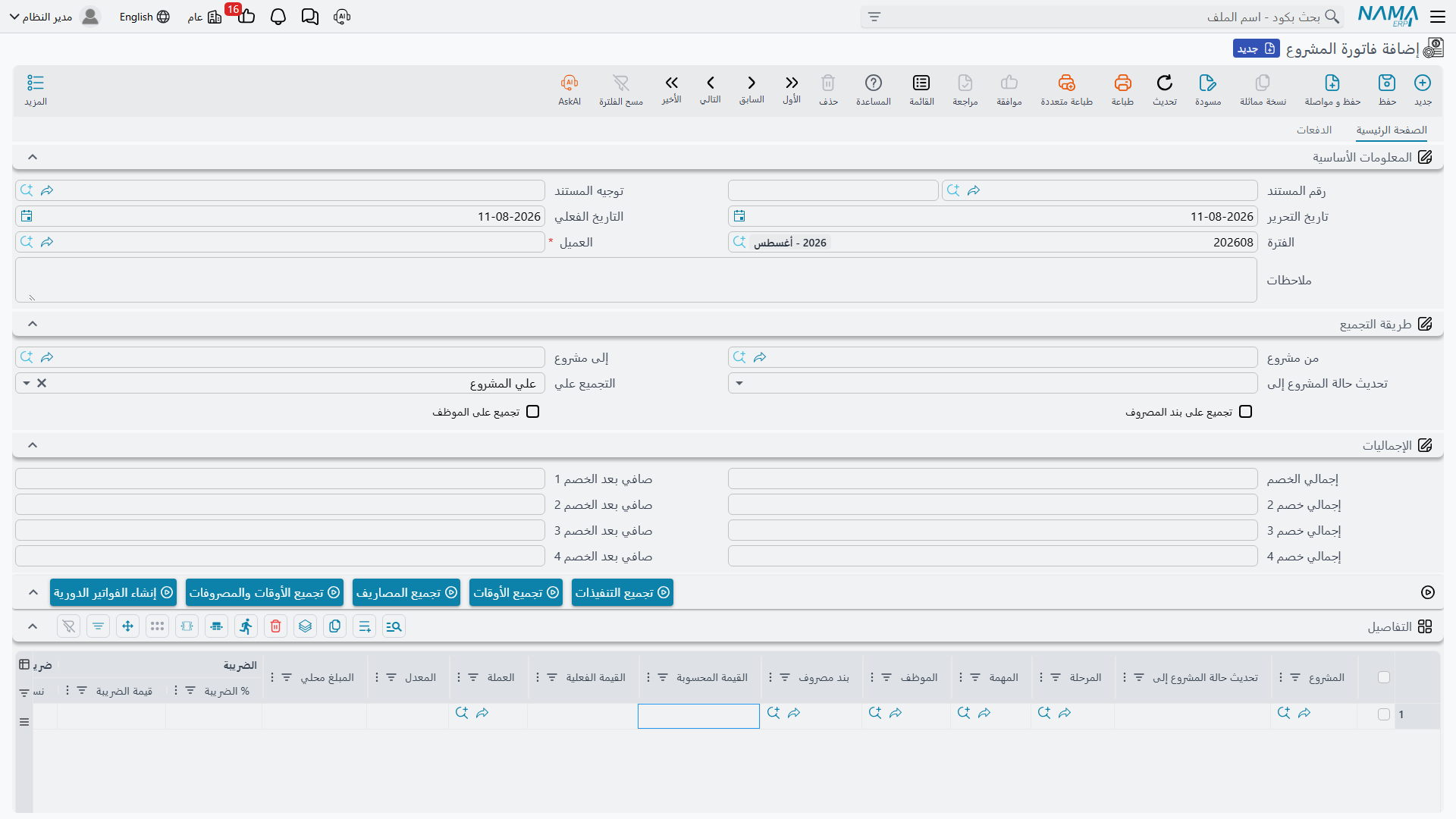Screen dimensions: 1456x819
Task: Open the chat messages icon
Action: tap(309, 17)
